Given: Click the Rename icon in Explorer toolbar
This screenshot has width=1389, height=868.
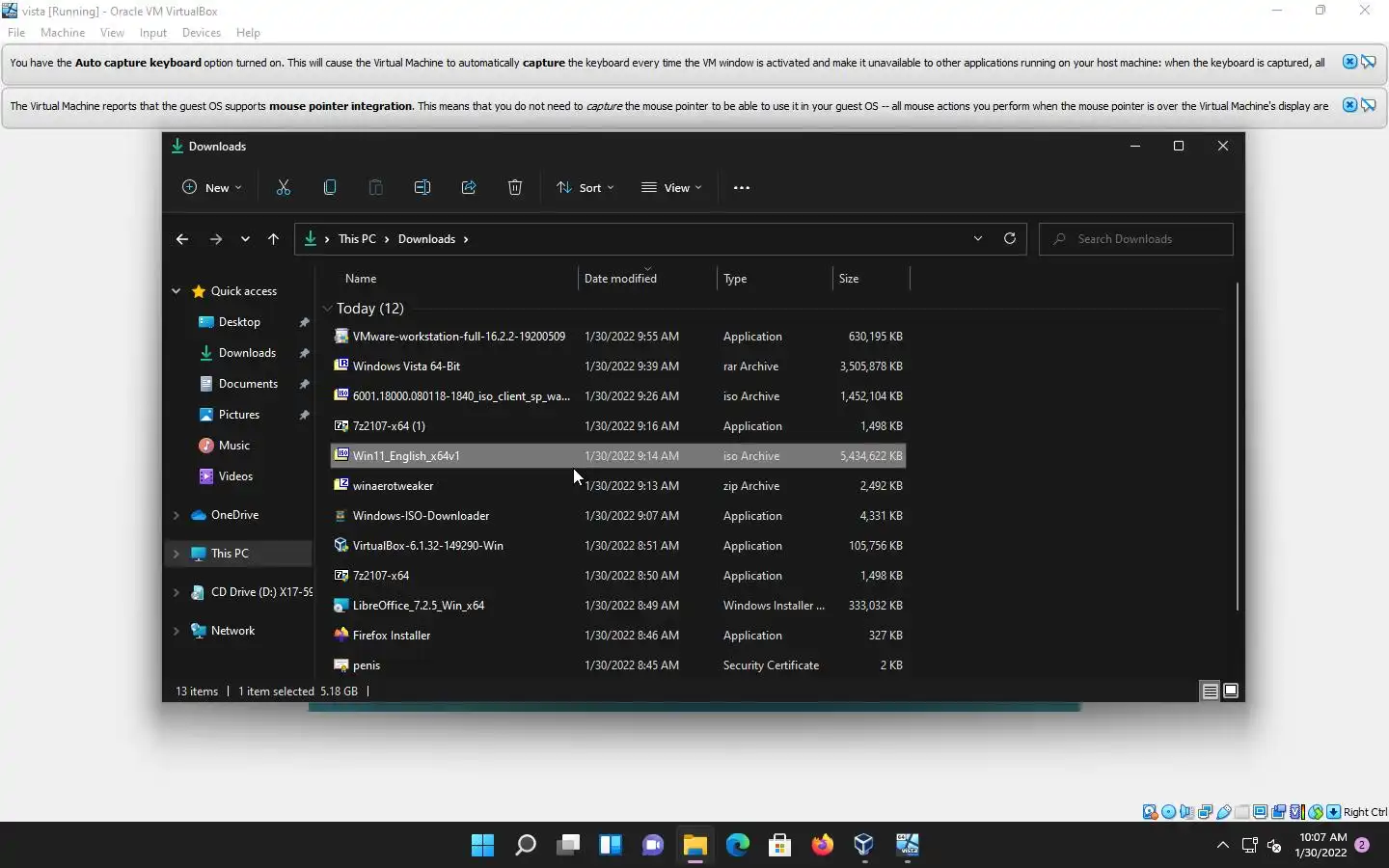Looking at the screenshot, I should click(x=422, y=188).
